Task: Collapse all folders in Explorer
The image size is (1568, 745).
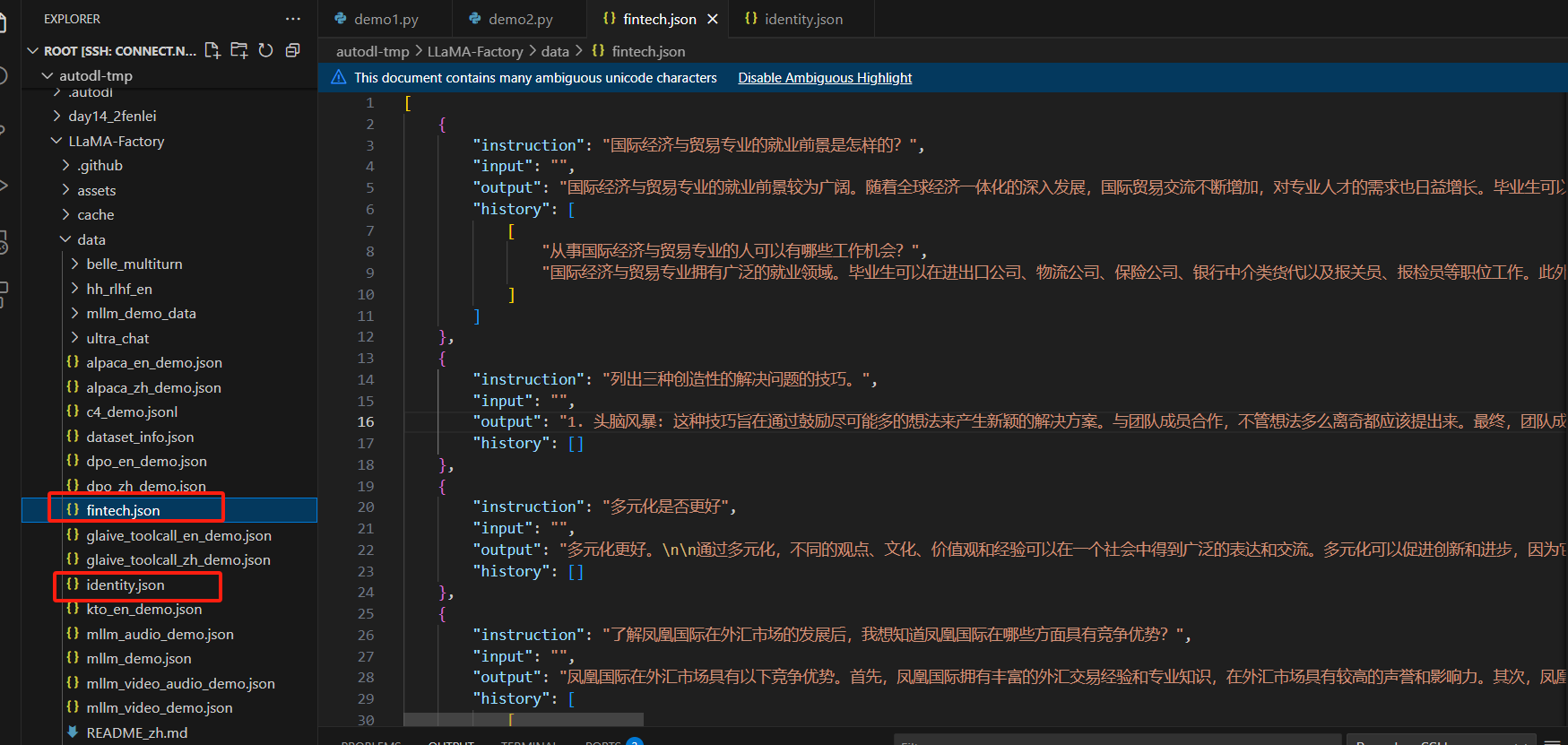Action: [292, 50]
